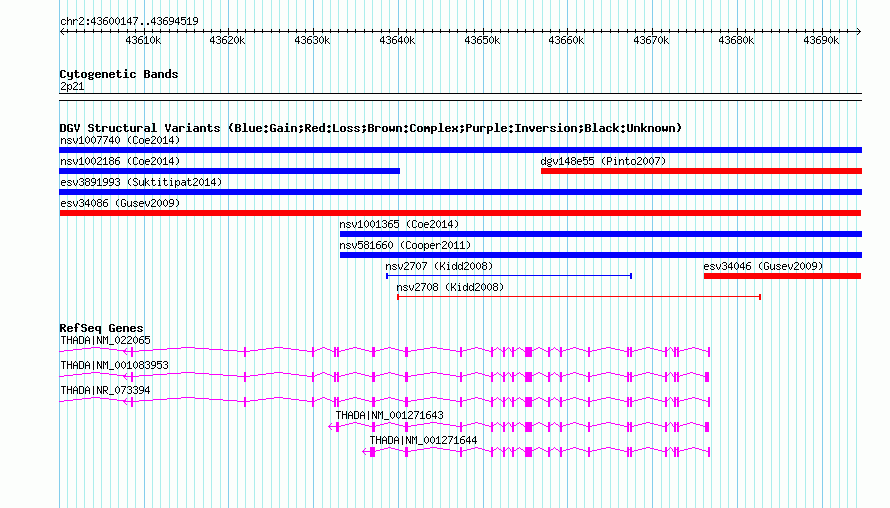Click the ruler's right-pointing arrow end
890x508 pixels.
coord(859,32)
